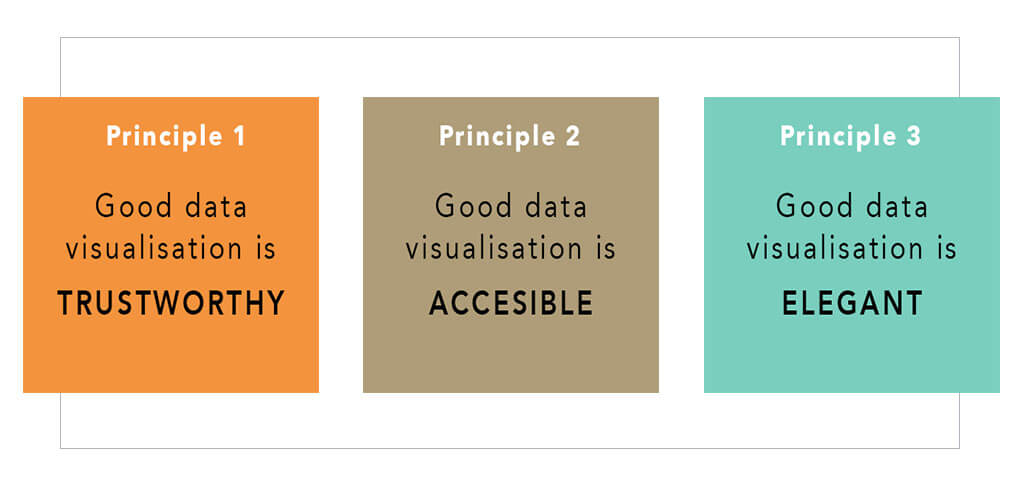Screen dimensions: 1023x490
Task: Click the "Principle 2" heading
Action: coord(510,137)
